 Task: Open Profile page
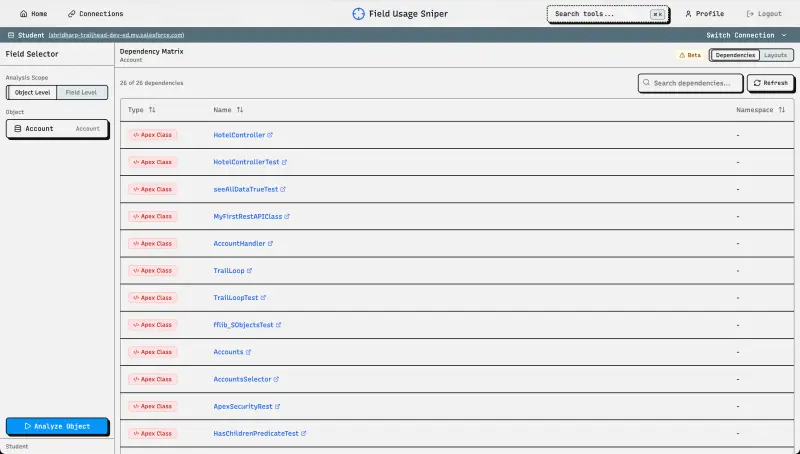point(705,14)
